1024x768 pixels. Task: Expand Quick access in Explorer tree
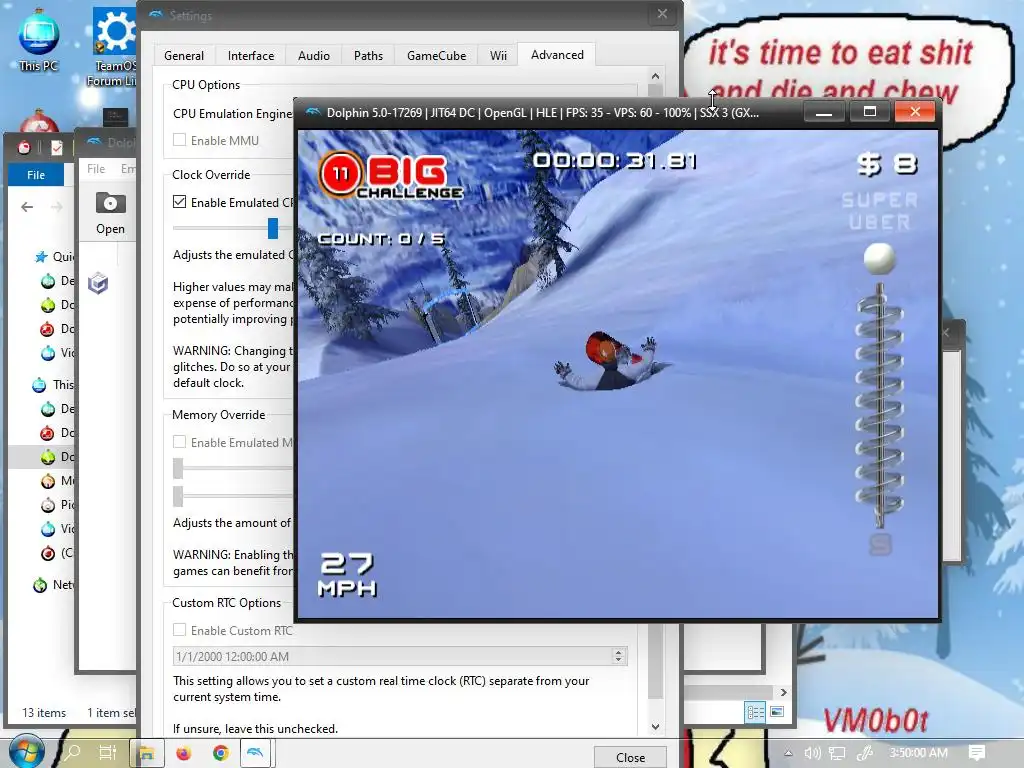(x=55, y=257)
